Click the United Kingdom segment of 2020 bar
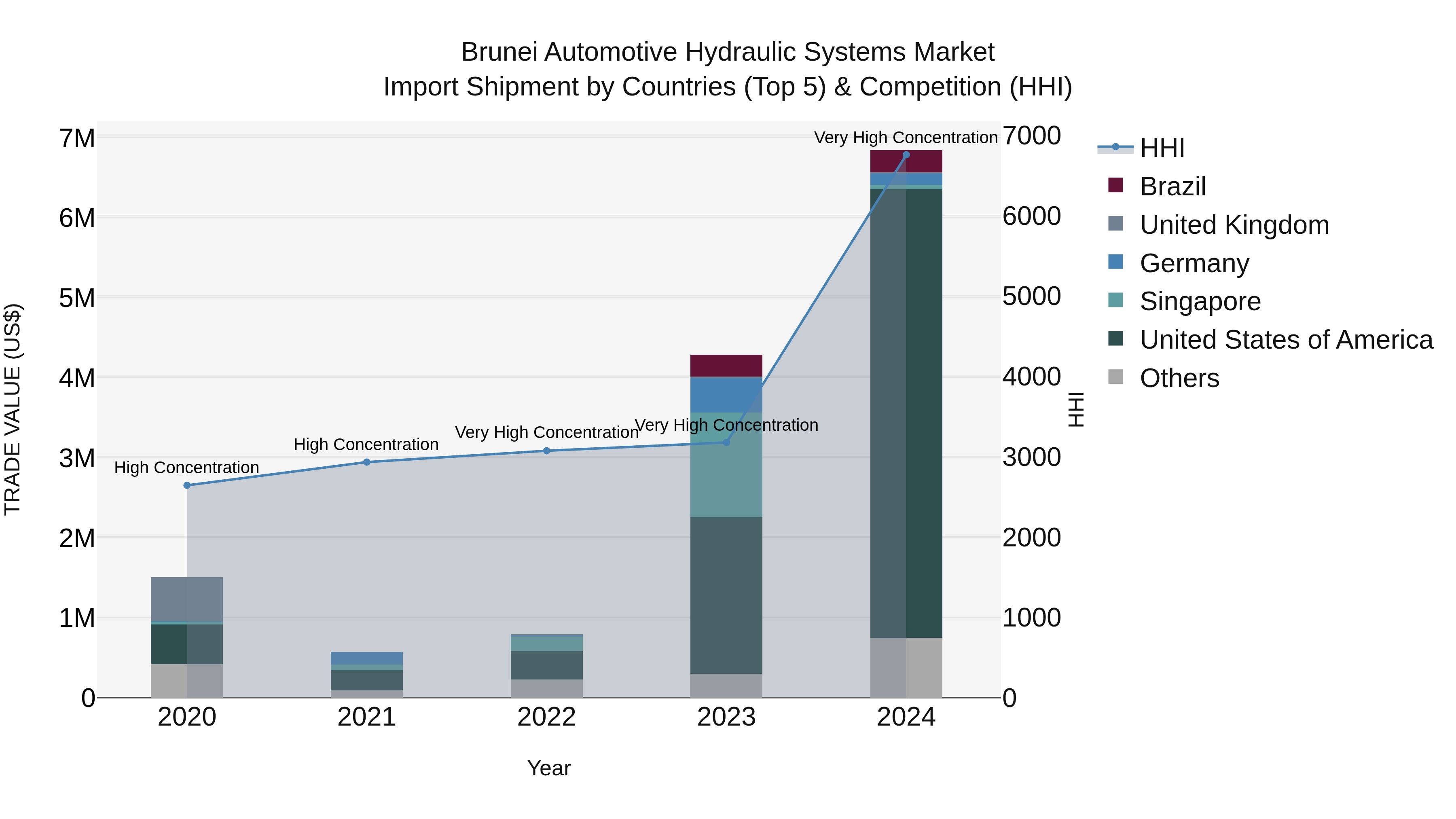The height and width of the screenshot is (819, 1456). point(187,600)
